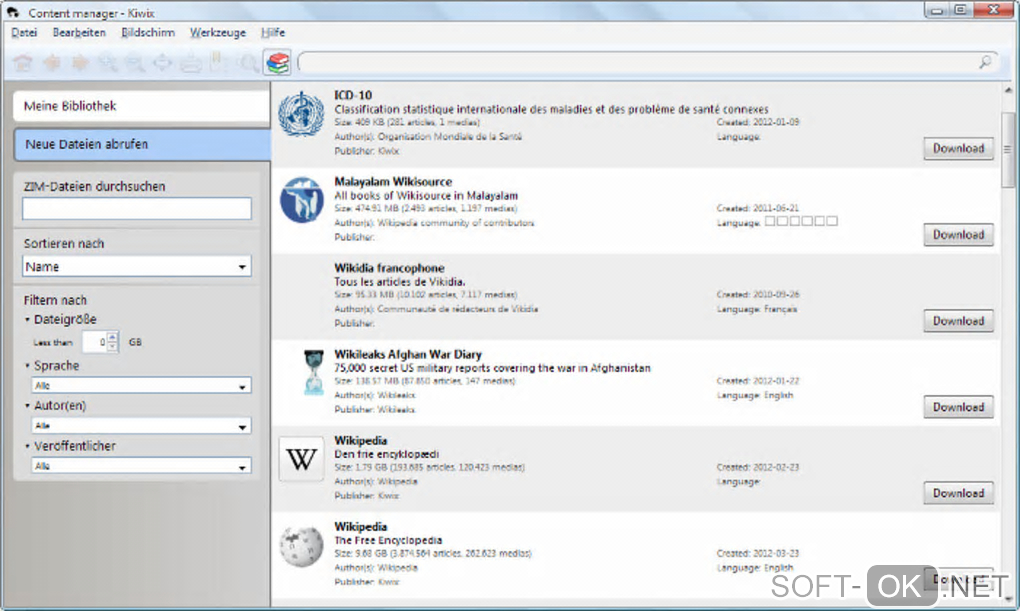Click the Wikileaks hourglass logo
Viewport: 1020px width, 611px height.
pyautogui.click(x=314, y=372)
